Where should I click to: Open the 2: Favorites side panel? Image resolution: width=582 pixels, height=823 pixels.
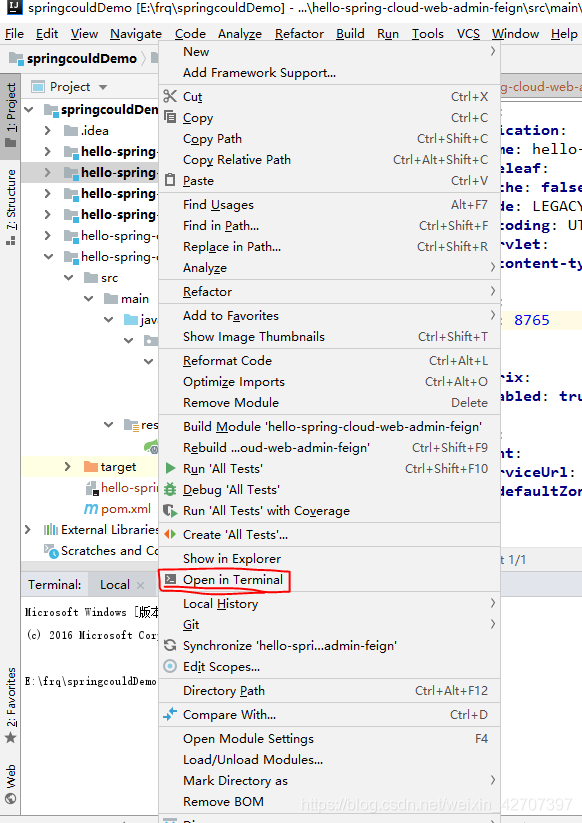pyautogui.click(x=11, y=705)
